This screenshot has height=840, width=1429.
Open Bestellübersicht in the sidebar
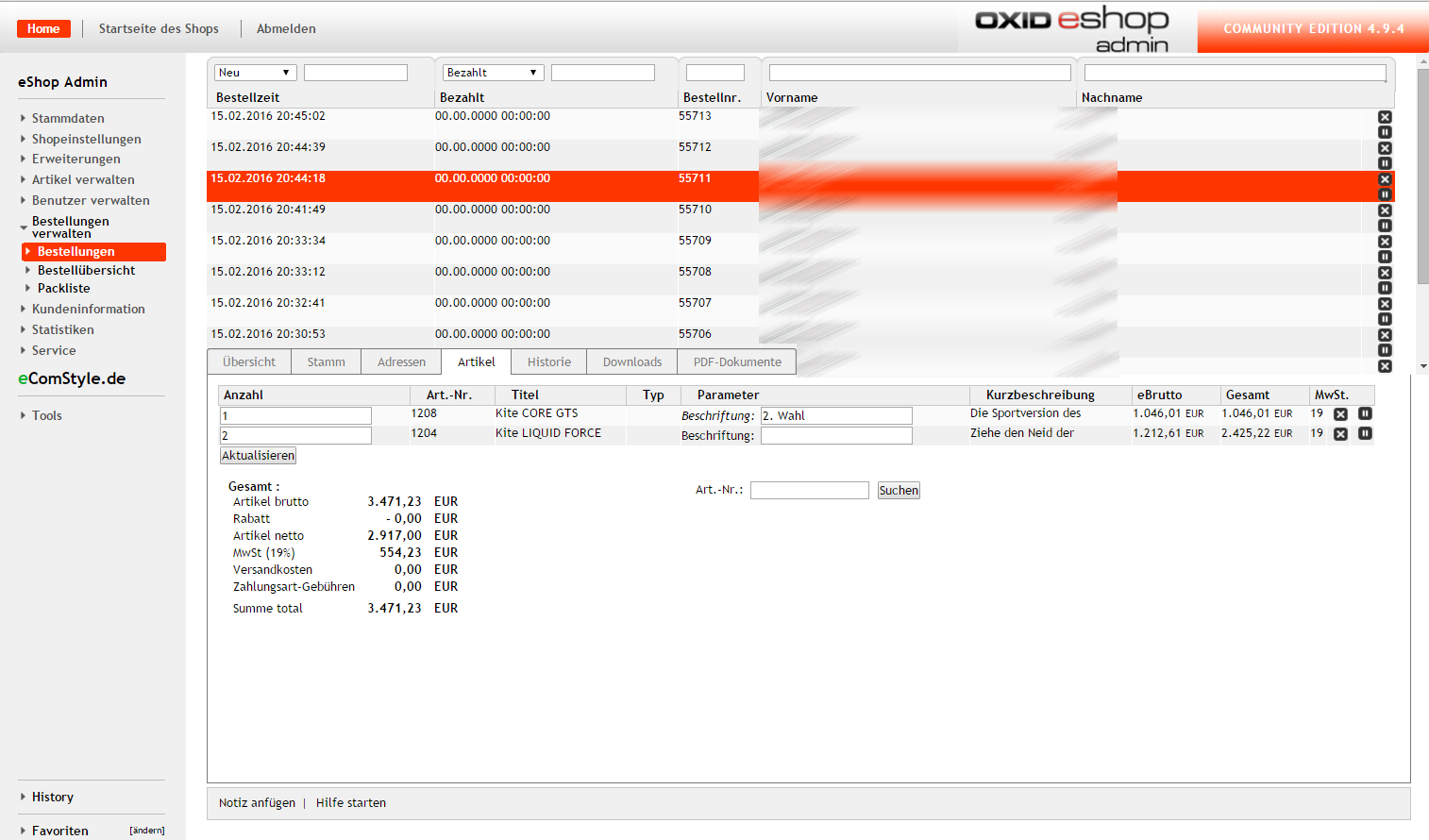(x=86, y=270)
